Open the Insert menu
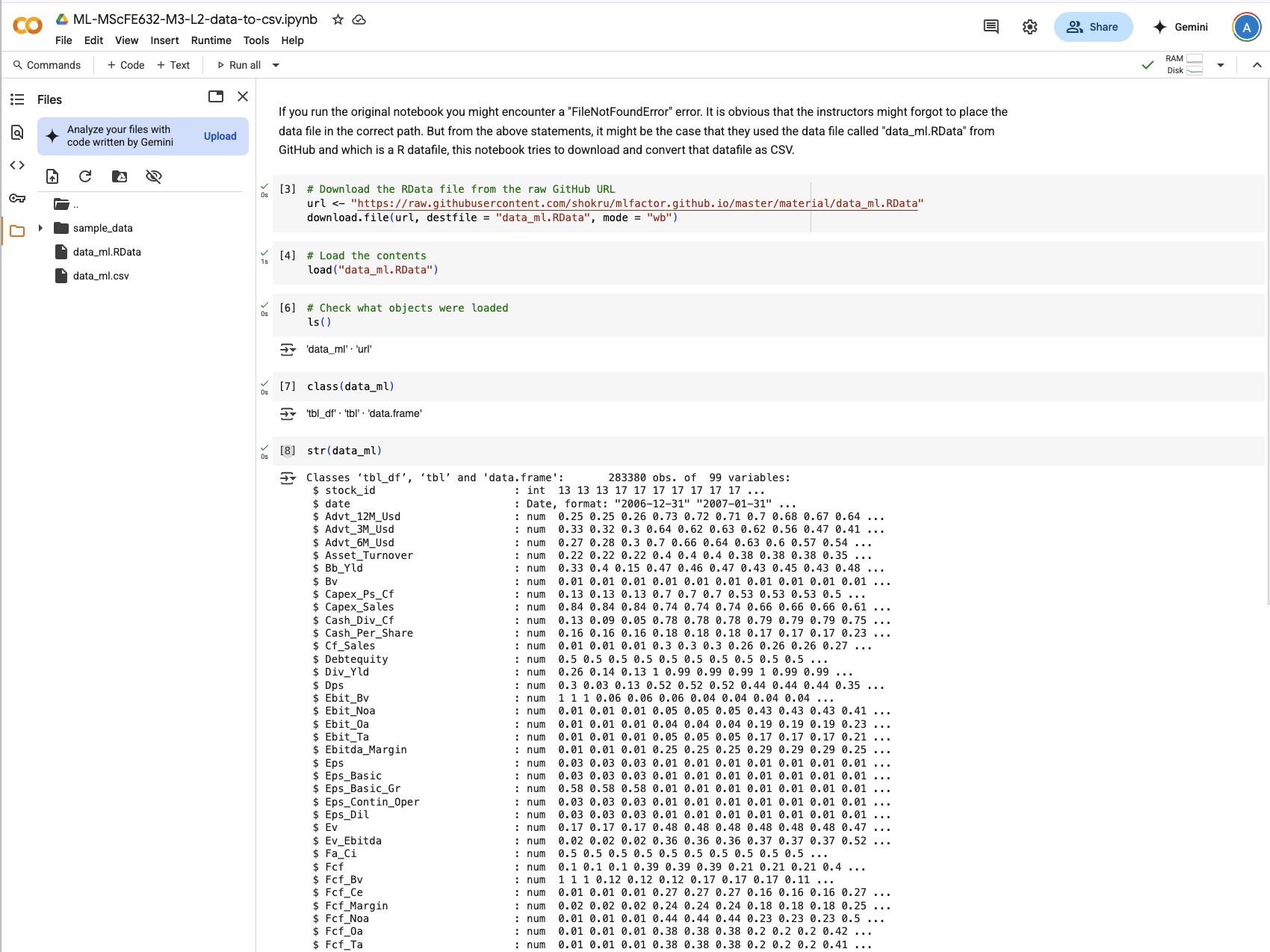 pos(164,40)
